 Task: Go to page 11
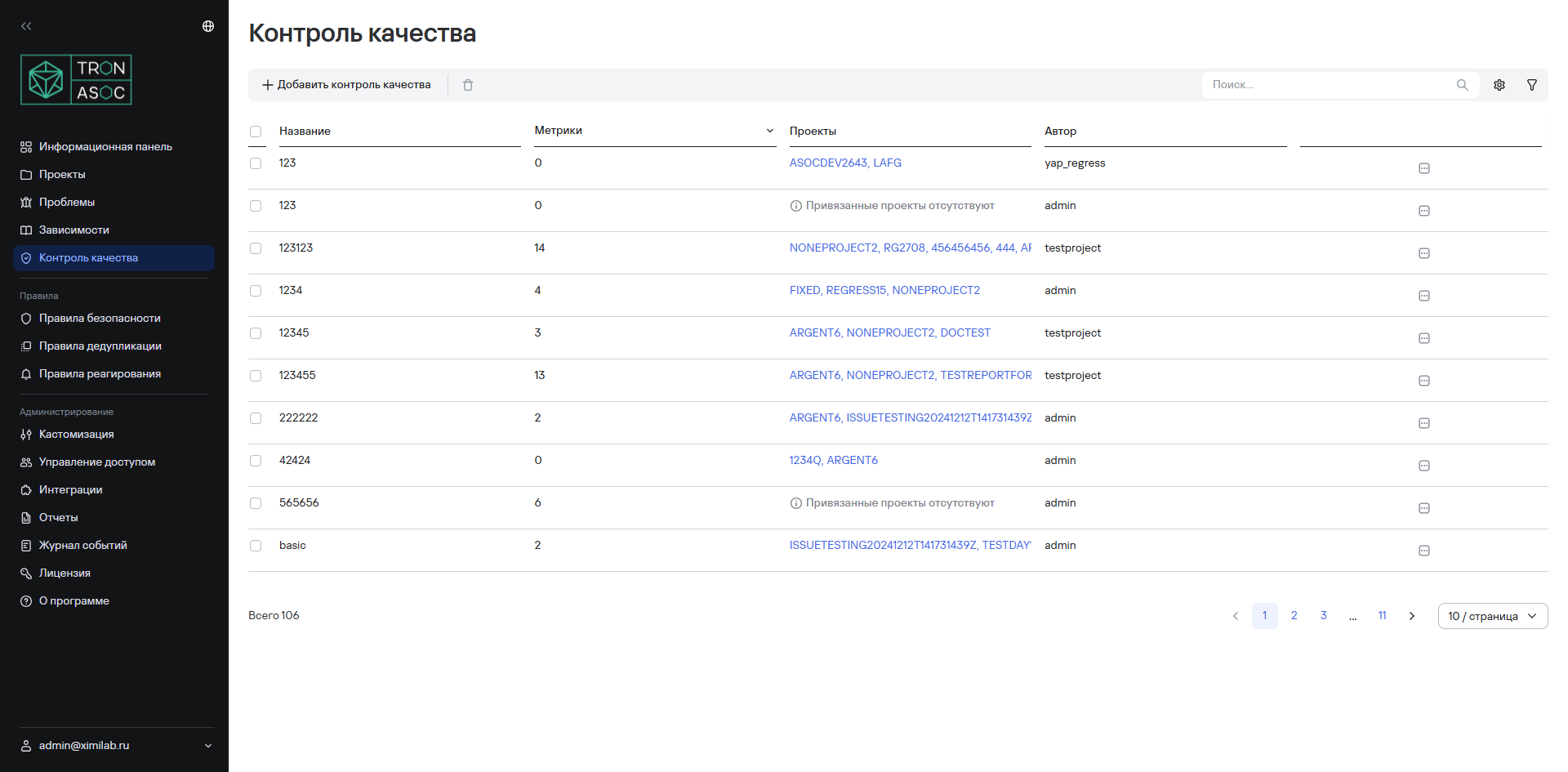coord(1383,616)
